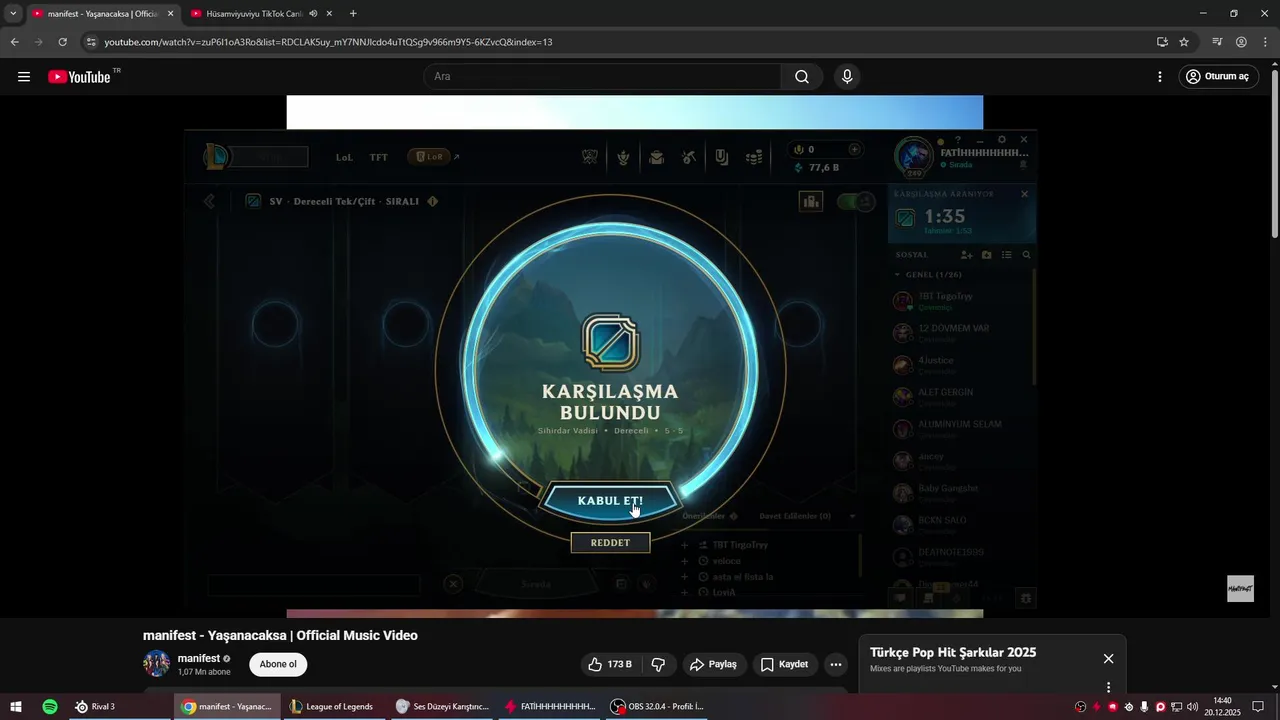Screen dimensions: 1280x720
Task: Open the Collection backpack icon
Action: click(x=656, y=157)
